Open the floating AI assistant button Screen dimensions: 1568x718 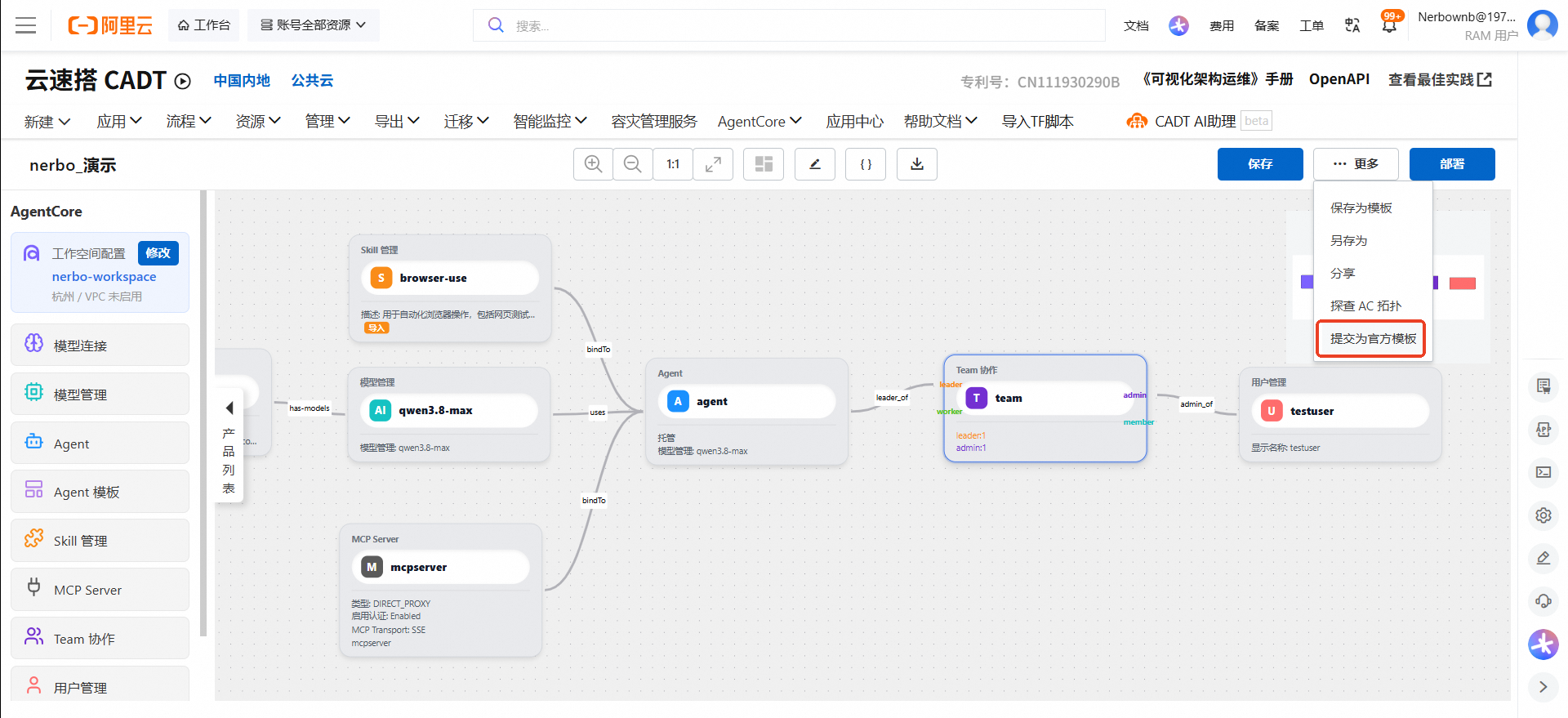1543,644
